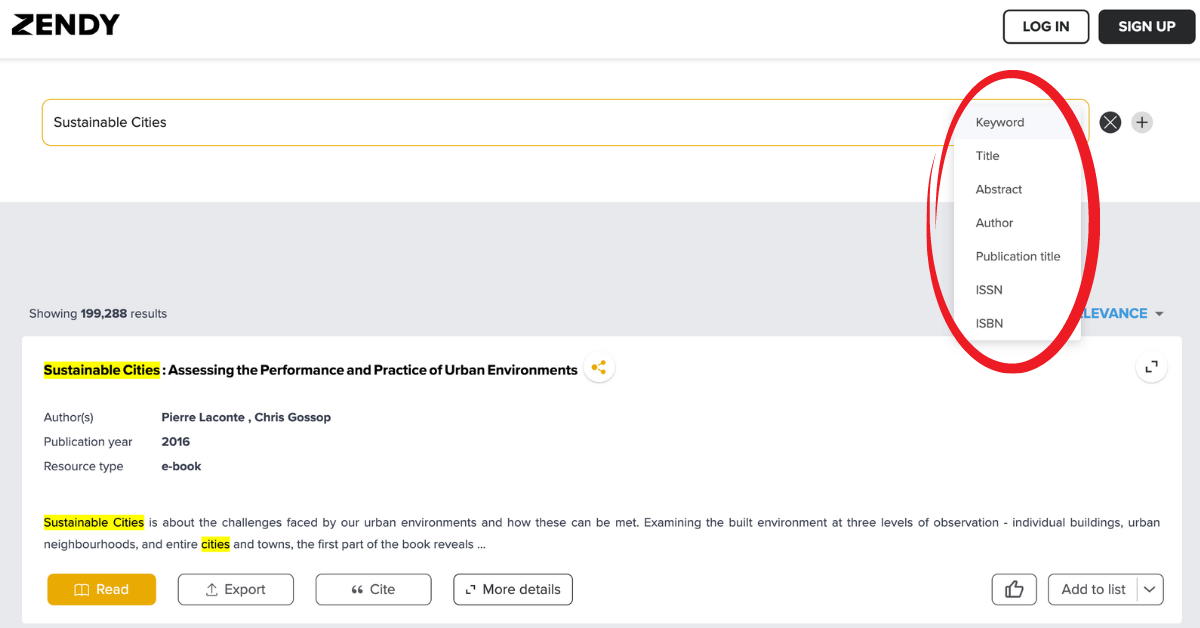Pick ISBN from the dropdown list

coord(989,324)
